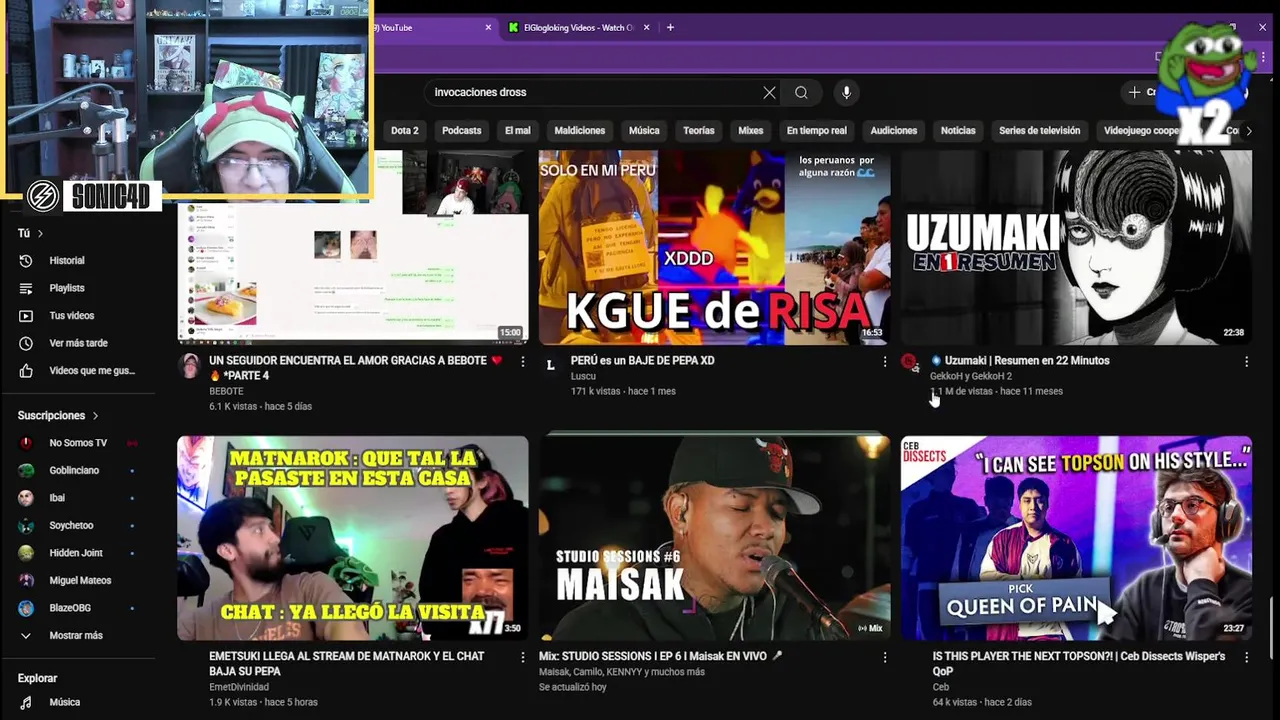Open Playlists in the sidebar
This screenshot has height=720, width=1280.
point(67,288)
